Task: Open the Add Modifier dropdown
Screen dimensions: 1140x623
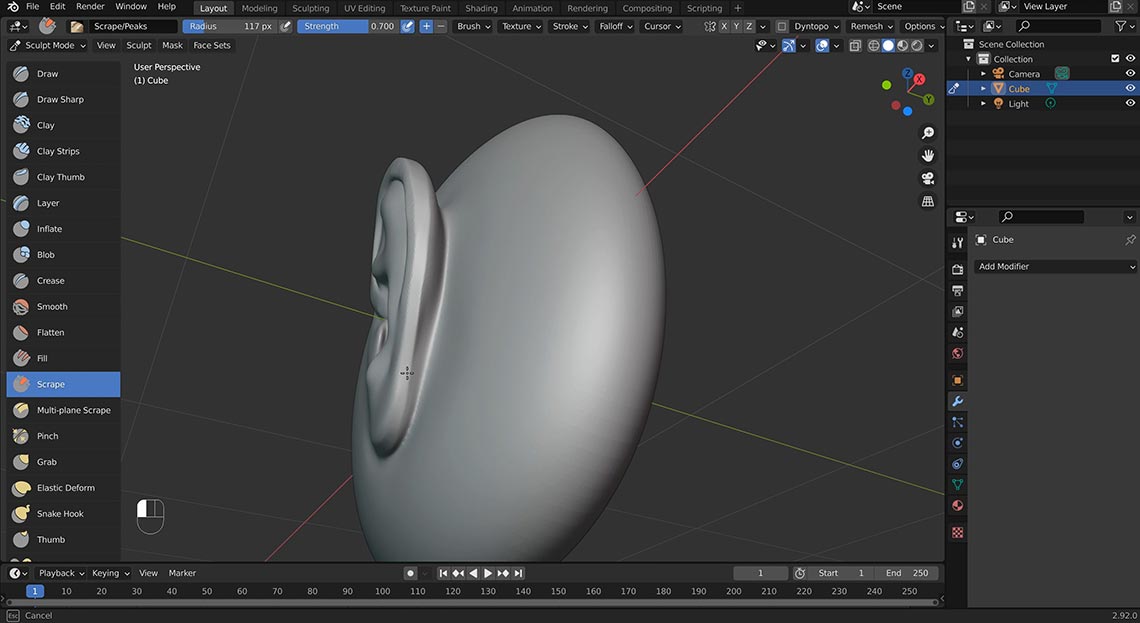Action: point(1055,267)
